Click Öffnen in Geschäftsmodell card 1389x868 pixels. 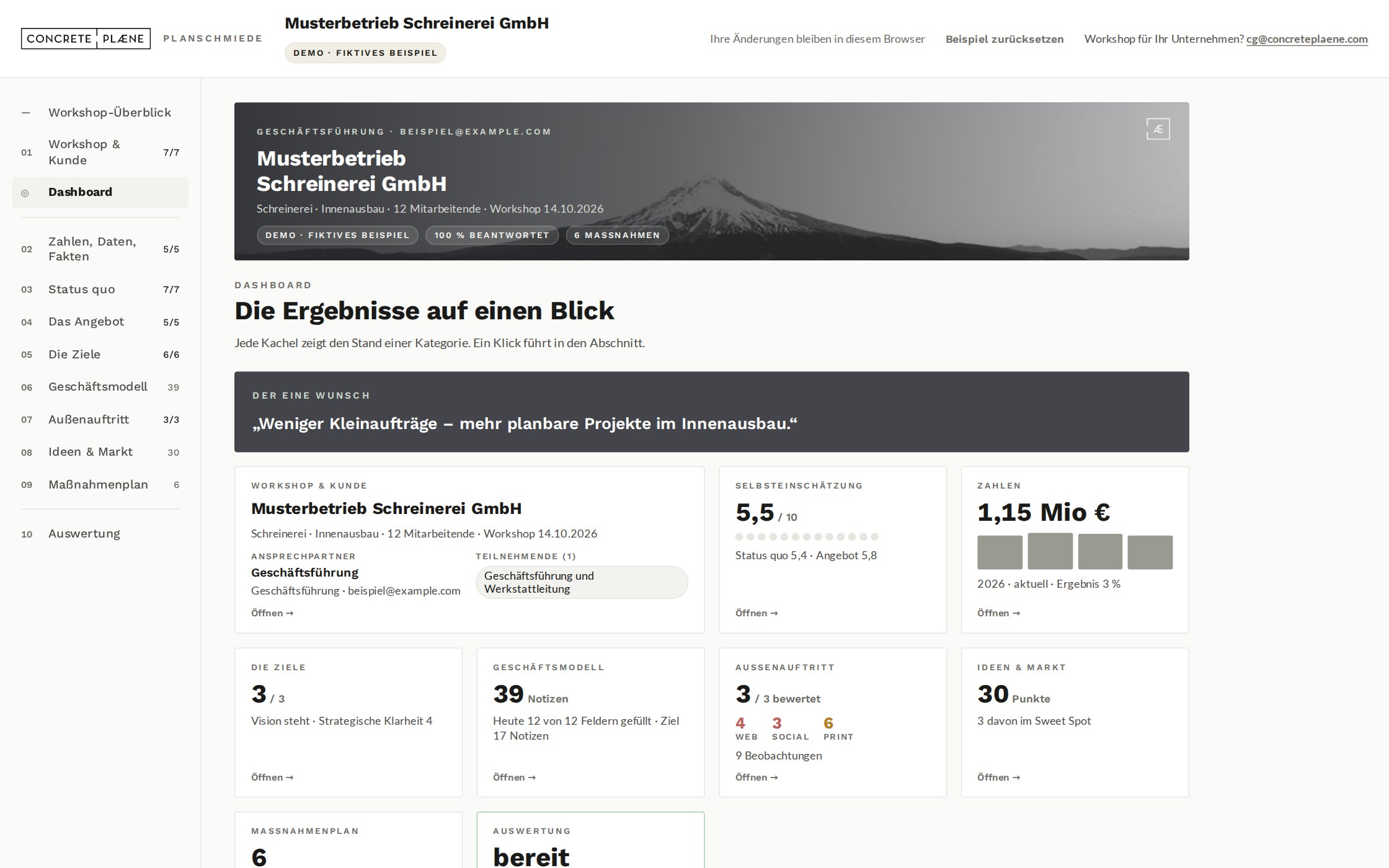[514, 777]
